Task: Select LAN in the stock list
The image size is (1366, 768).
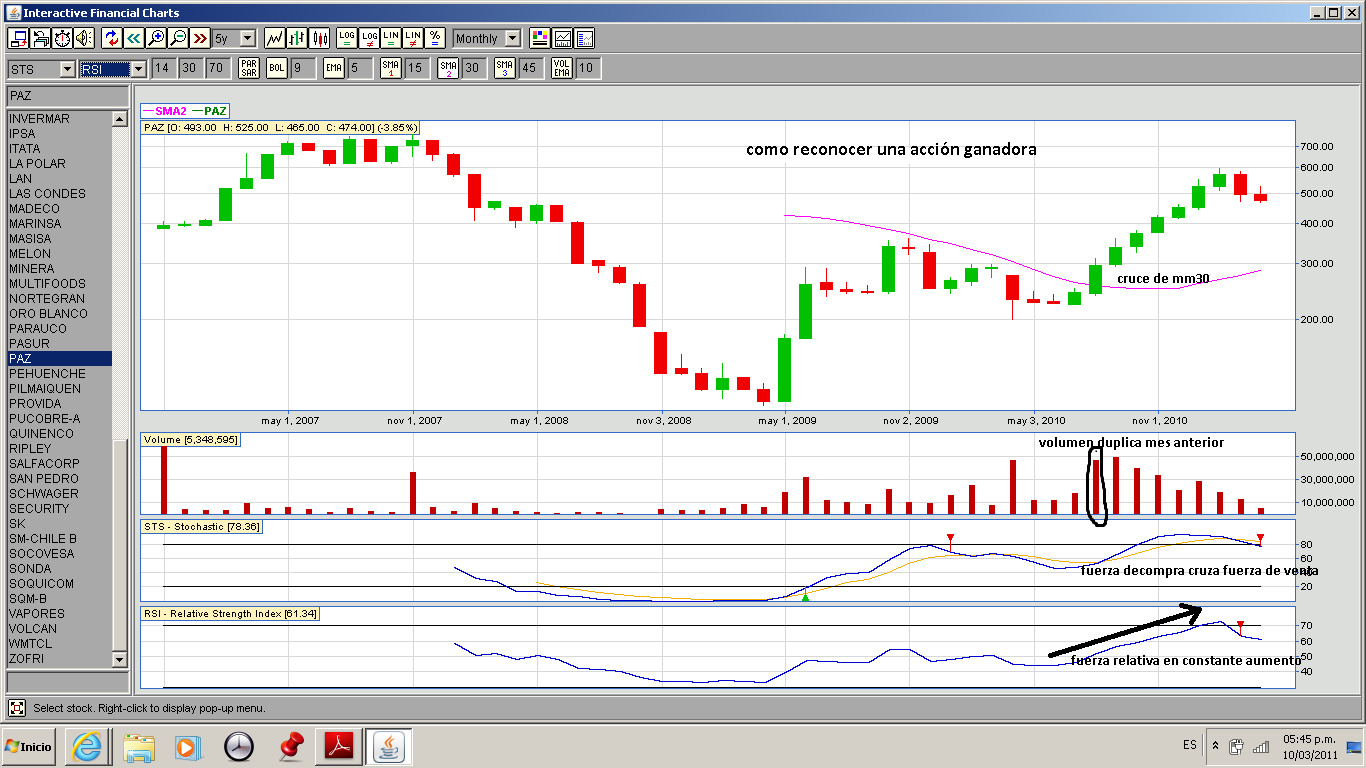Action: pos(20,179)
